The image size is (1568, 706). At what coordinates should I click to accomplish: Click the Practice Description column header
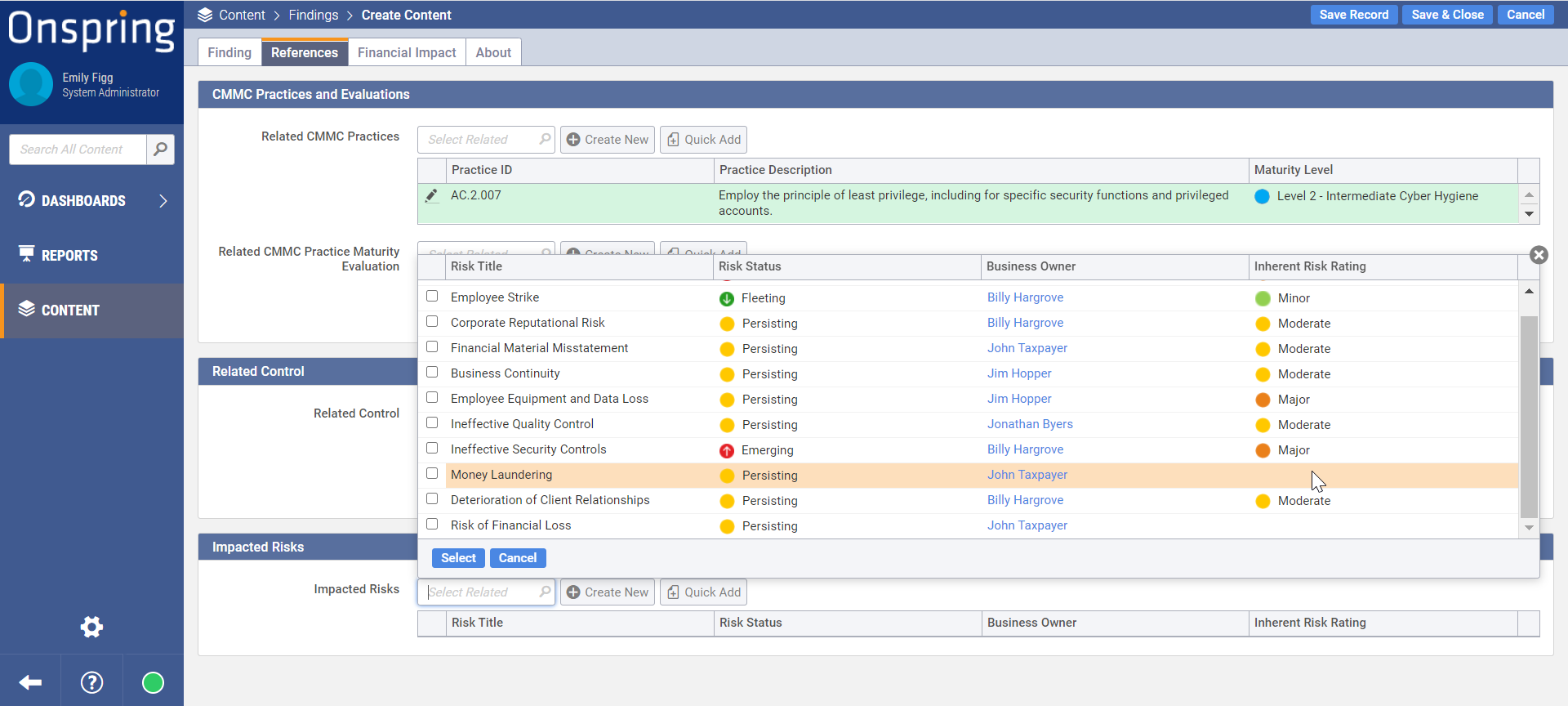pos(982,170)
